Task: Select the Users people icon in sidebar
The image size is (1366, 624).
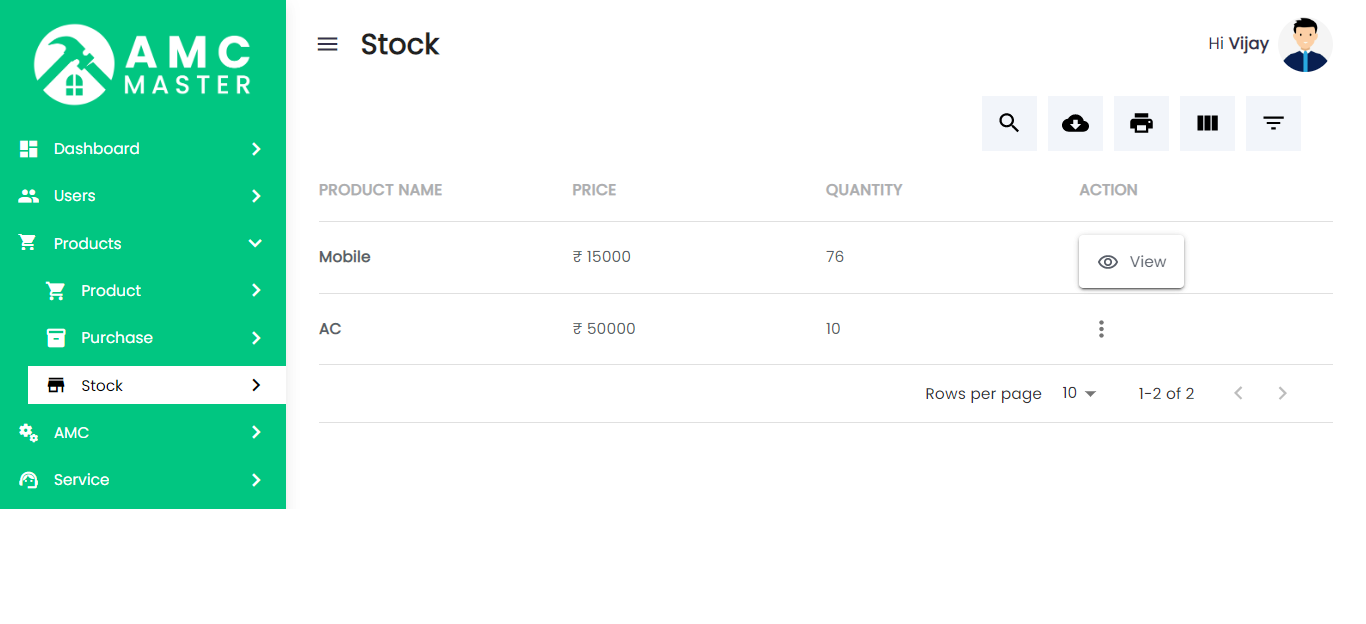Action: coord(28,195)
